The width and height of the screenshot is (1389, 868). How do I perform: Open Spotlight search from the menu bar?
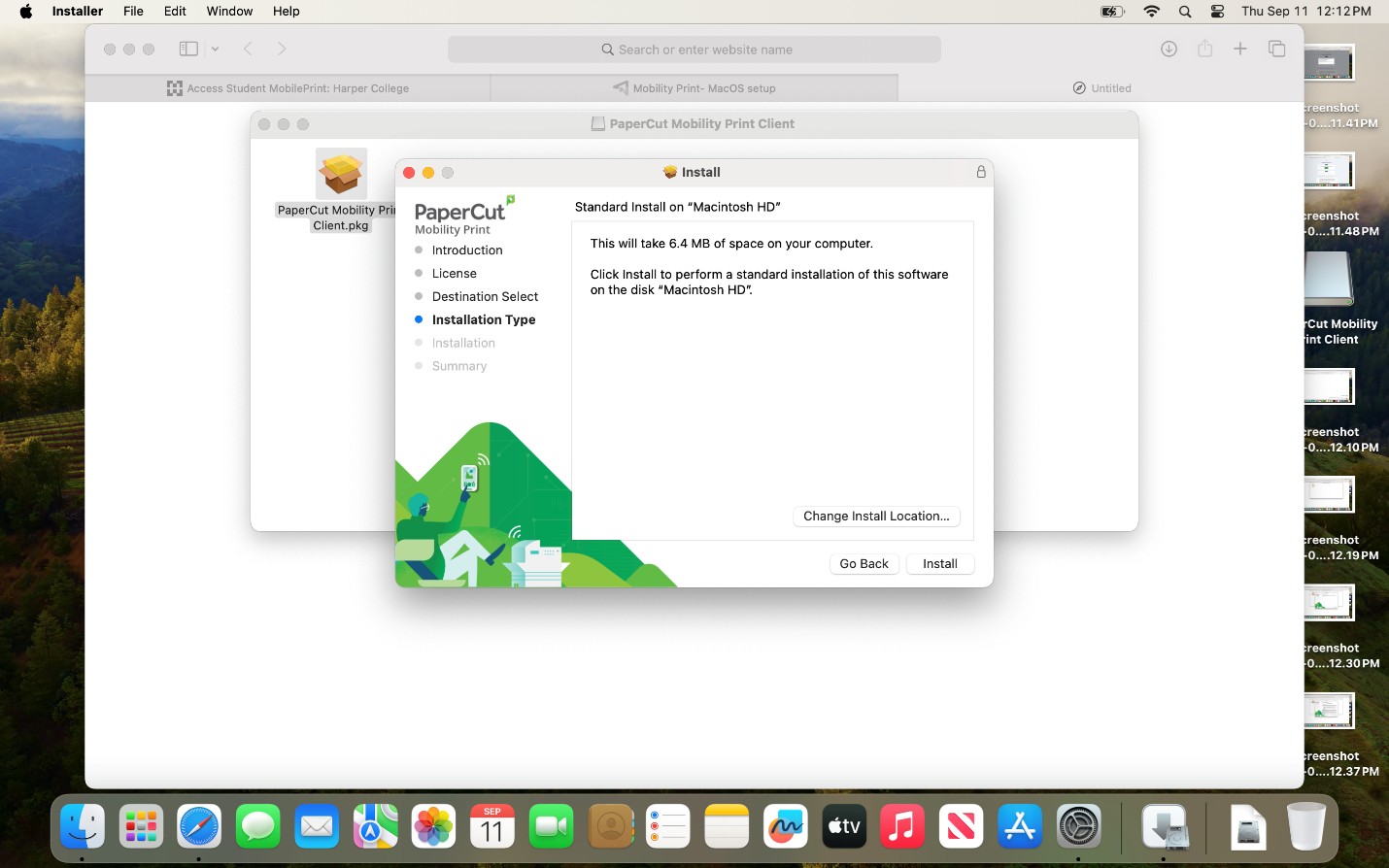pyautogui.click(x=1184, y=12)
